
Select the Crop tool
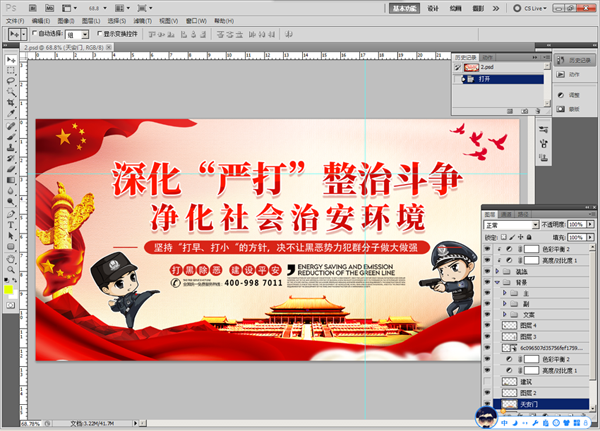tap(11, 103)
